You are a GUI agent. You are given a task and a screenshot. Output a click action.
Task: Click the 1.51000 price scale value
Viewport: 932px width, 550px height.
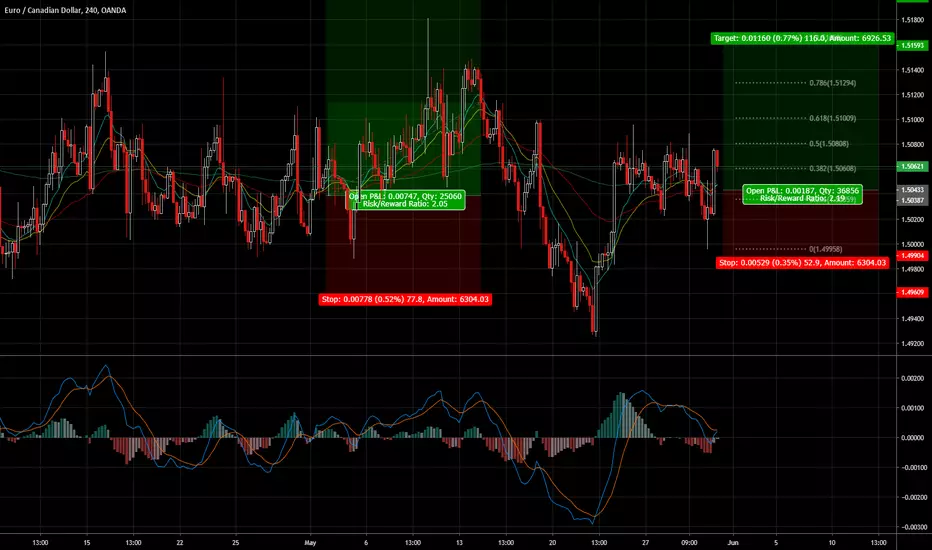click(912, 120)
